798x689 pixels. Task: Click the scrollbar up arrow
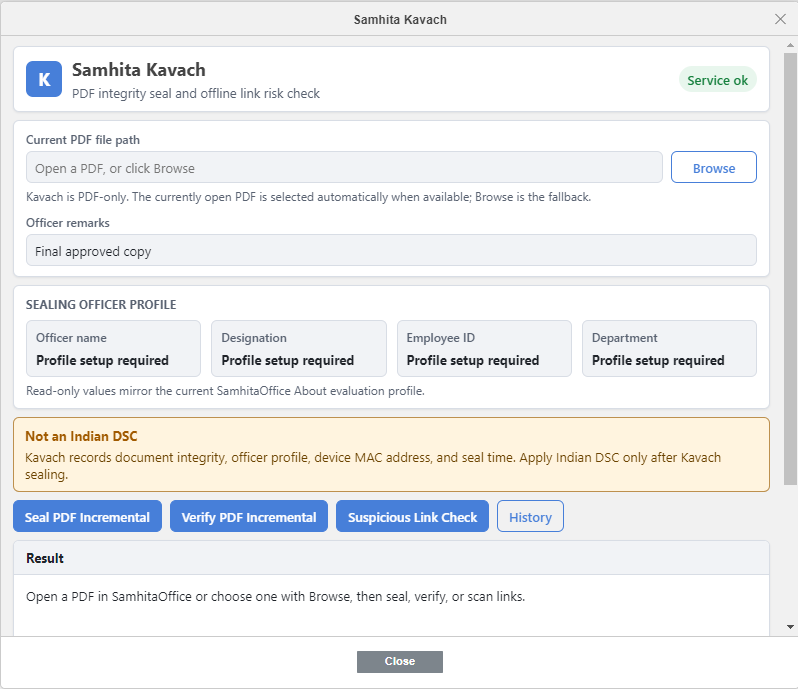click(x=790, y=45)
